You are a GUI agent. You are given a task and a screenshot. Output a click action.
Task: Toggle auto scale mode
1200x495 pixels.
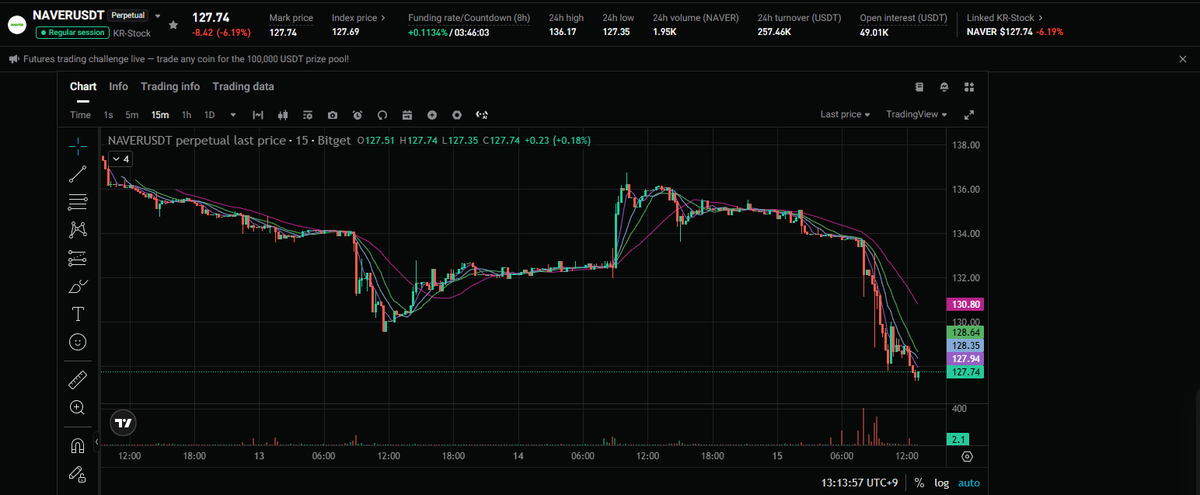969,483
